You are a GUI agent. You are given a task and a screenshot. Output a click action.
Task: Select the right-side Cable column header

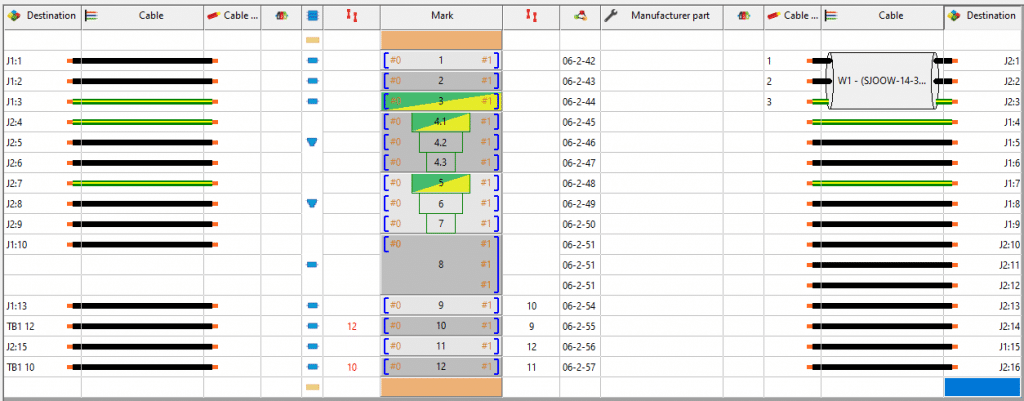(882, 16)
